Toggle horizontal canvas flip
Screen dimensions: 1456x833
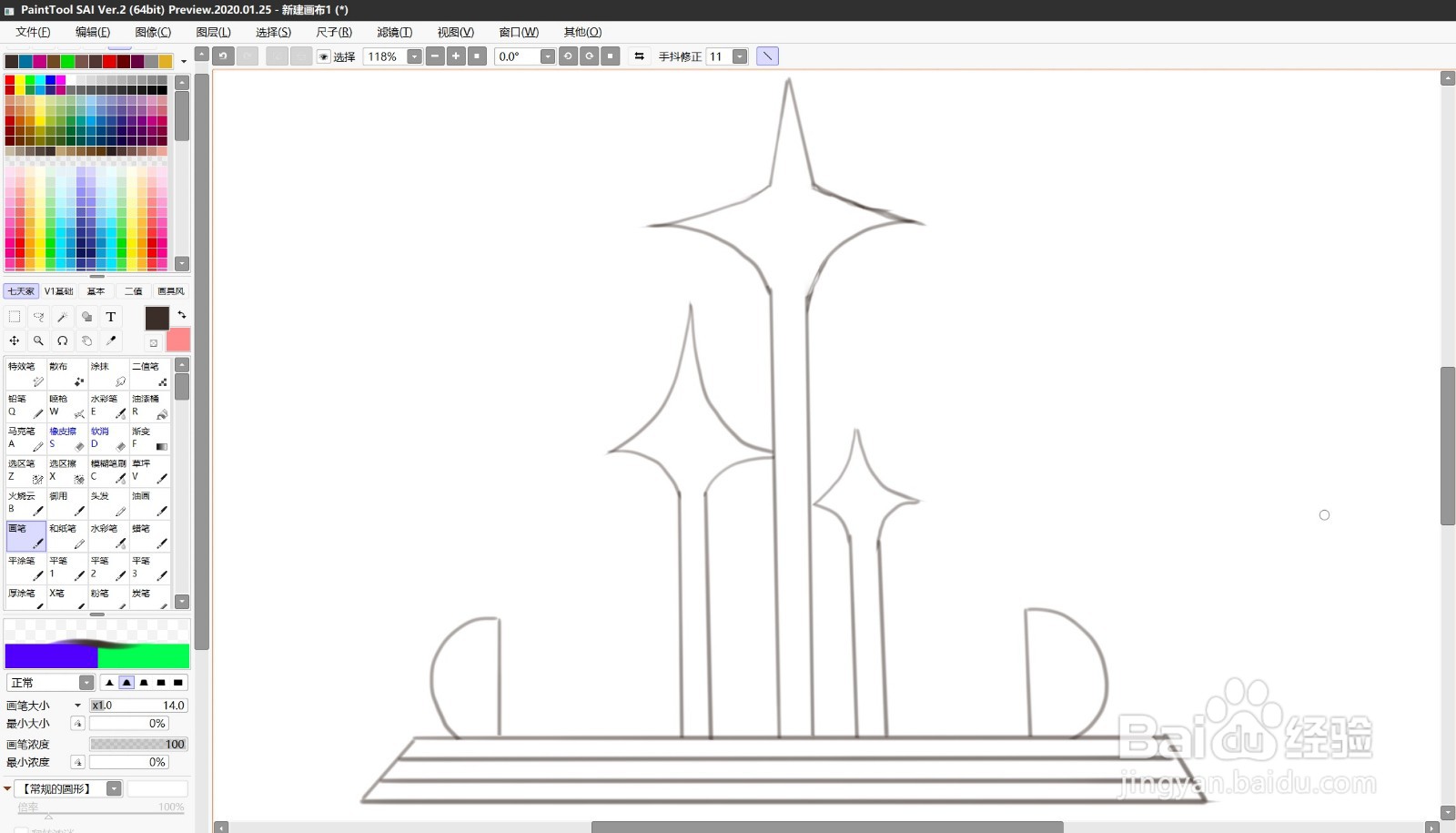click(x=639, y=56)
